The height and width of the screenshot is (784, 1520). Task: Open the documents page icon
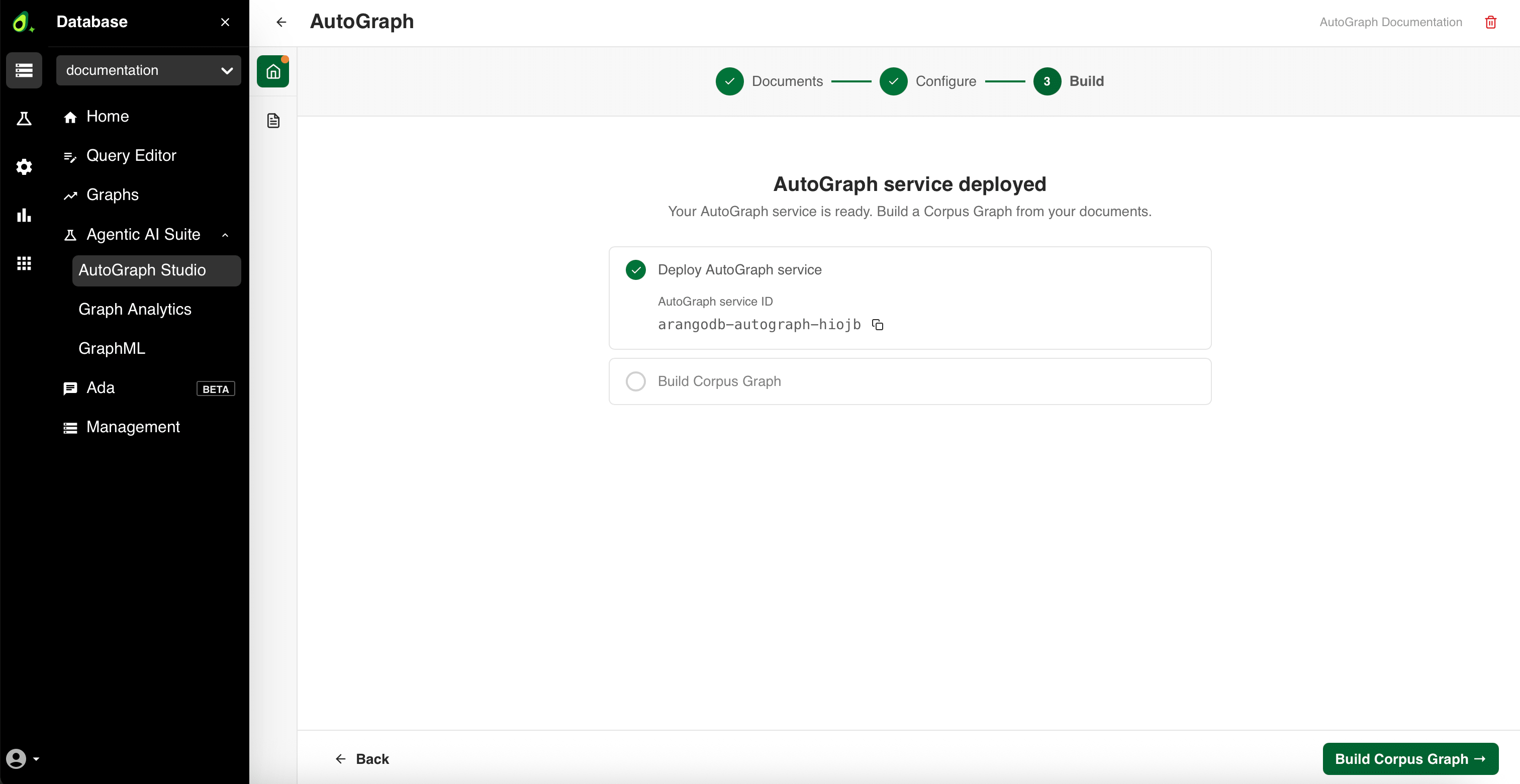click(x=273, y=121)
